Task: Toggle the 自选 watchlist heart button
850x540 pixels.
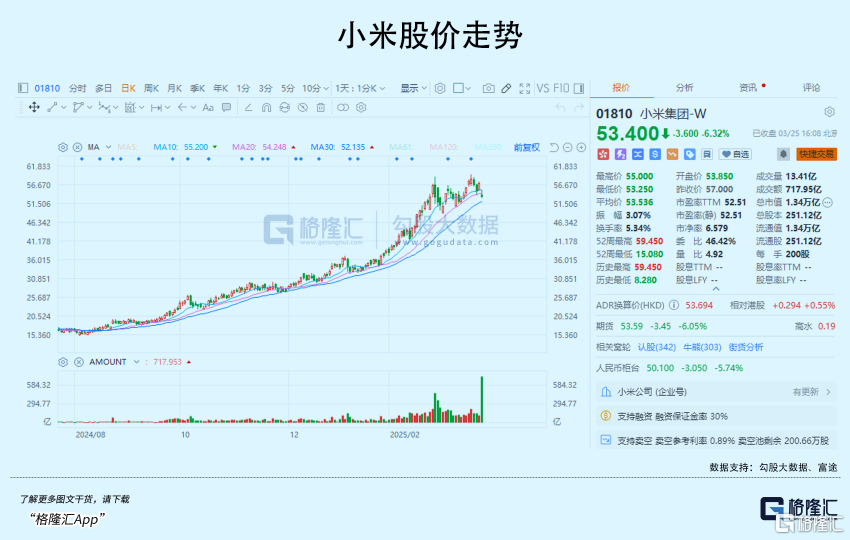Action: 735,154
